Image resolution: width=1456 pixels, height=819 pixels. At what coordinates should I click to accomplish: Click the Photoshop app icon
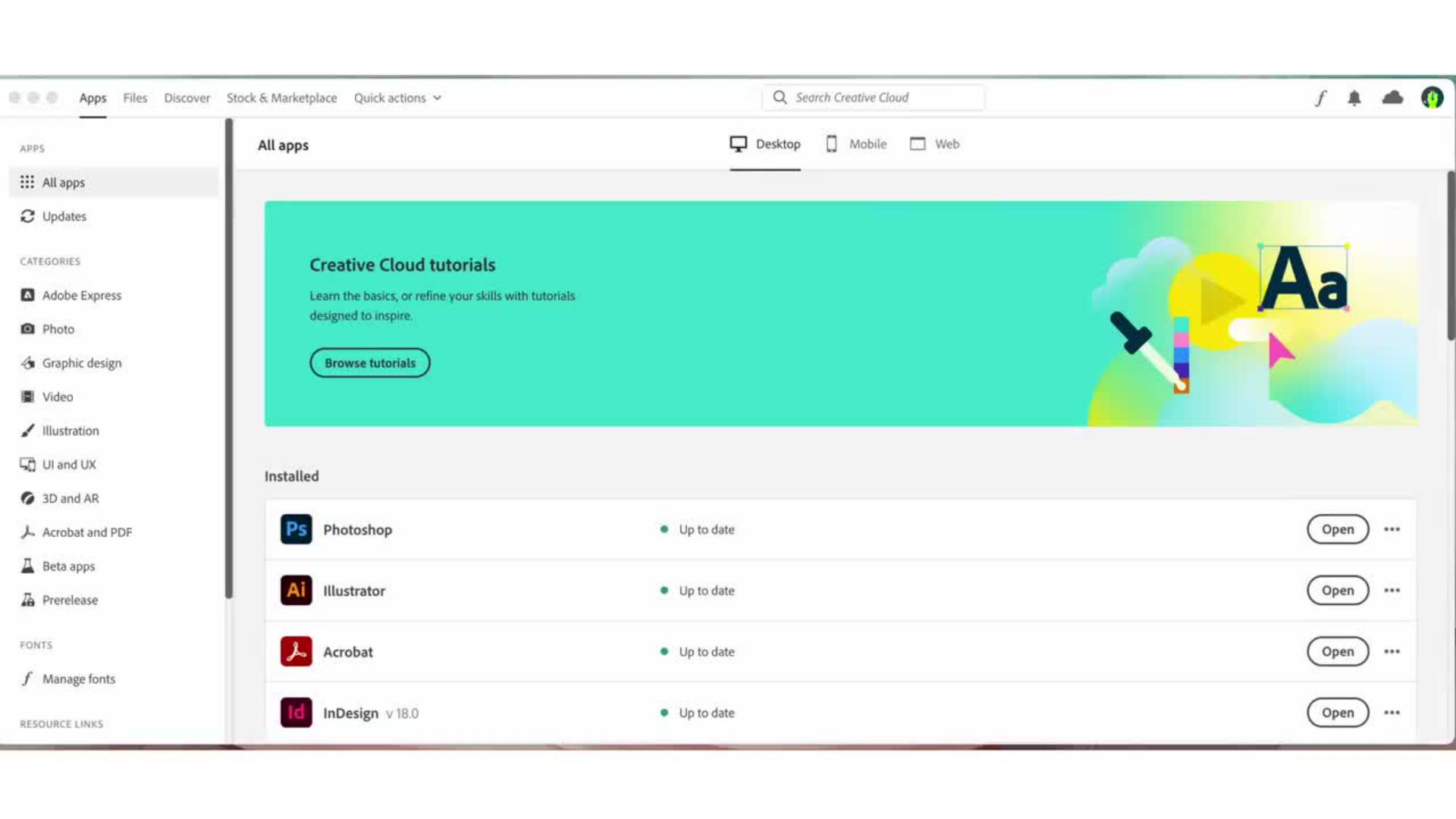coord(296,529)
